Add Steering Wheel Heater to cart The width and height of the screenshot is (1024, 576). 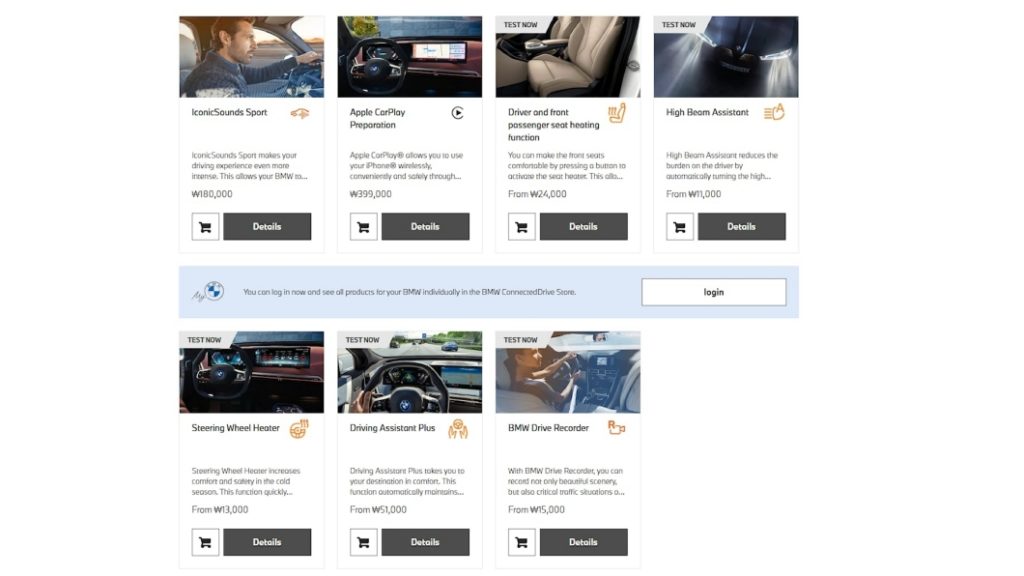(x=205, y=542)
